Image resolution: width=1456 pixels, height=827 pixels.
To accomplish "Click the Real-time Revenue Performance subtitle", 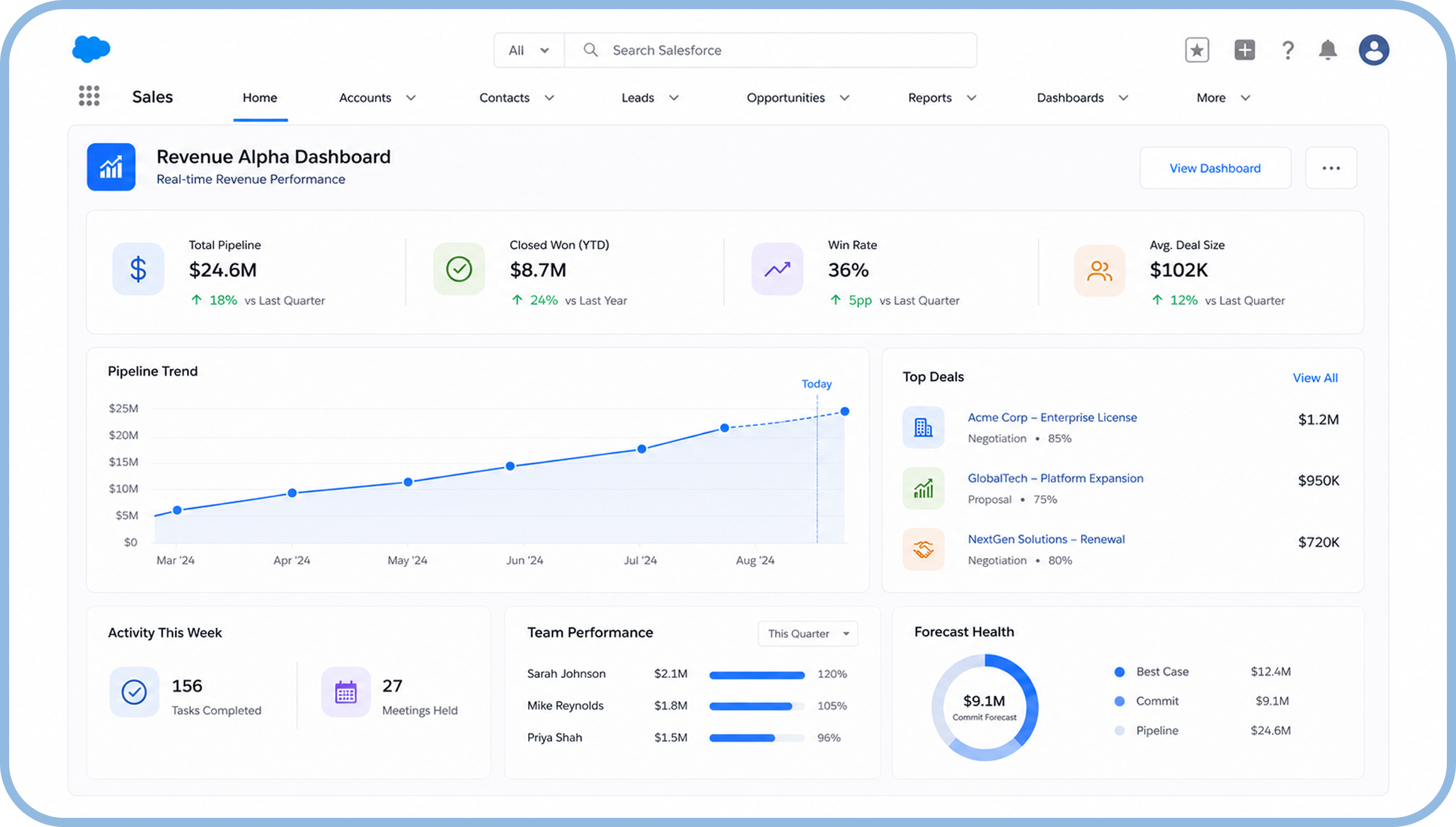I will (251, 179).
